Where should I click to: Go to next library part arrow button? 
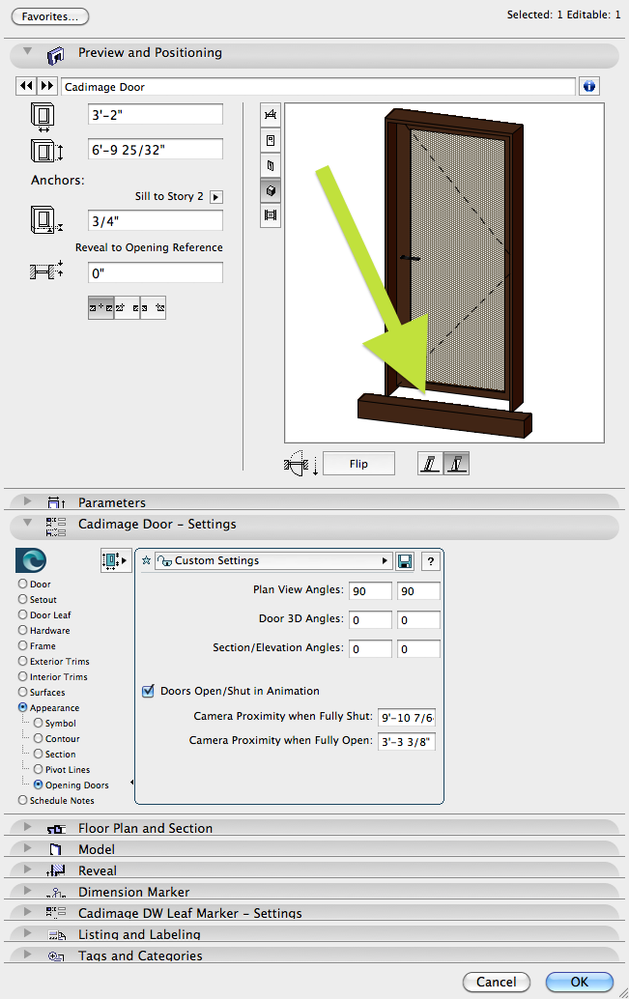[47, 86]
